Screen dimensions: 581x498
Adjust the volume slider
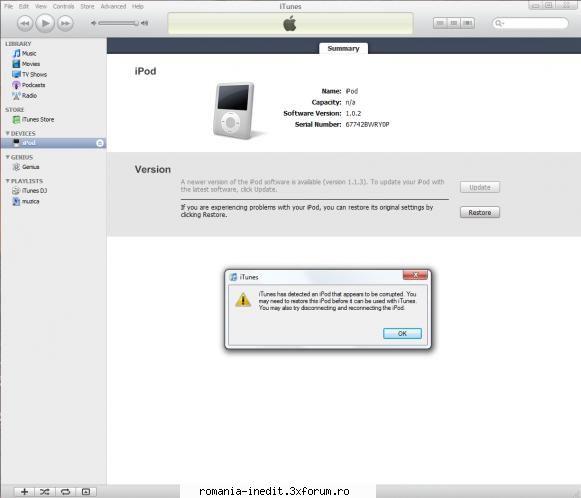(x=119, y=23)
